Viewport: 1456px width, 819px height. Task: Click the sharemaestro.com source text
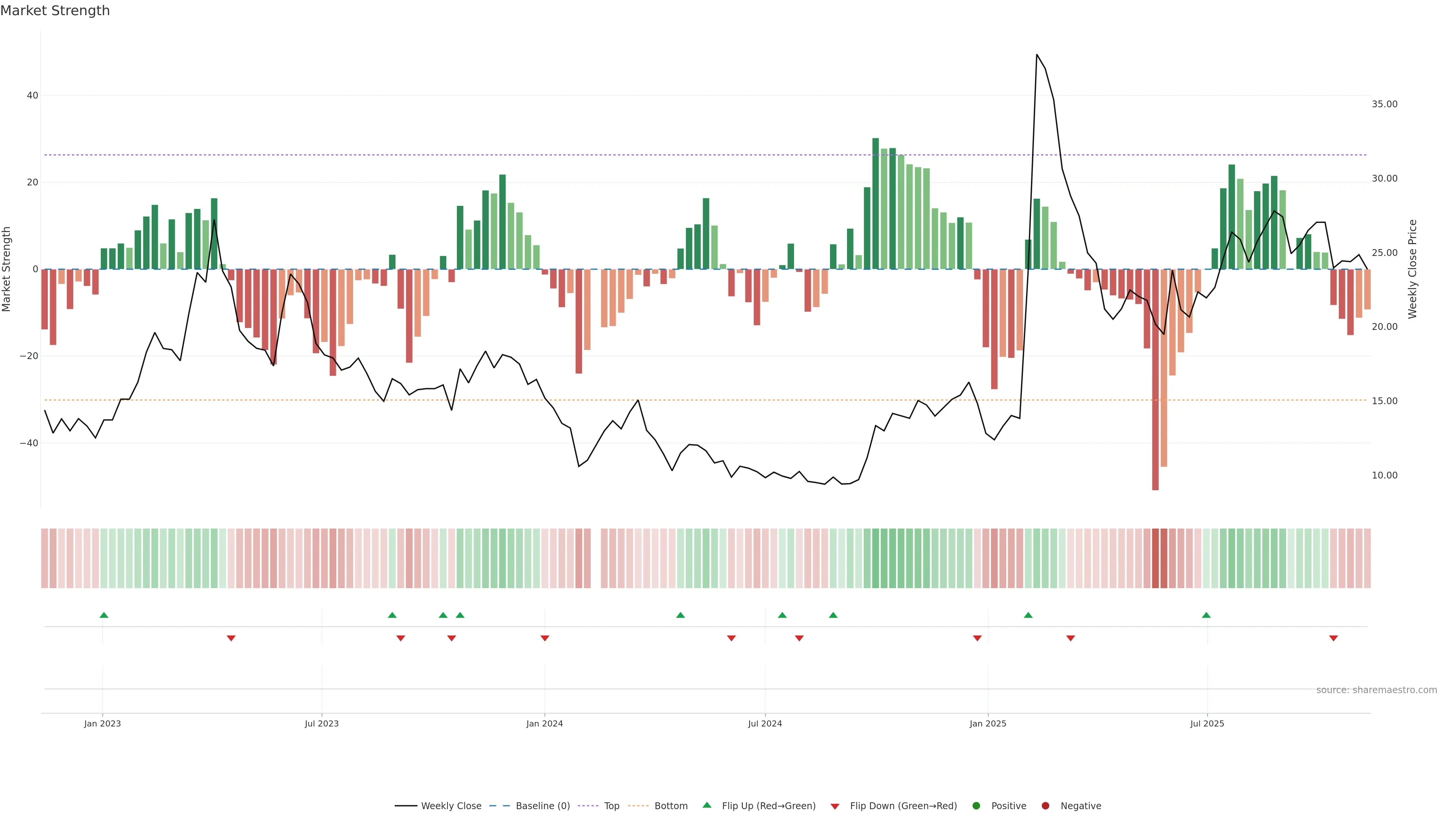1376,690
